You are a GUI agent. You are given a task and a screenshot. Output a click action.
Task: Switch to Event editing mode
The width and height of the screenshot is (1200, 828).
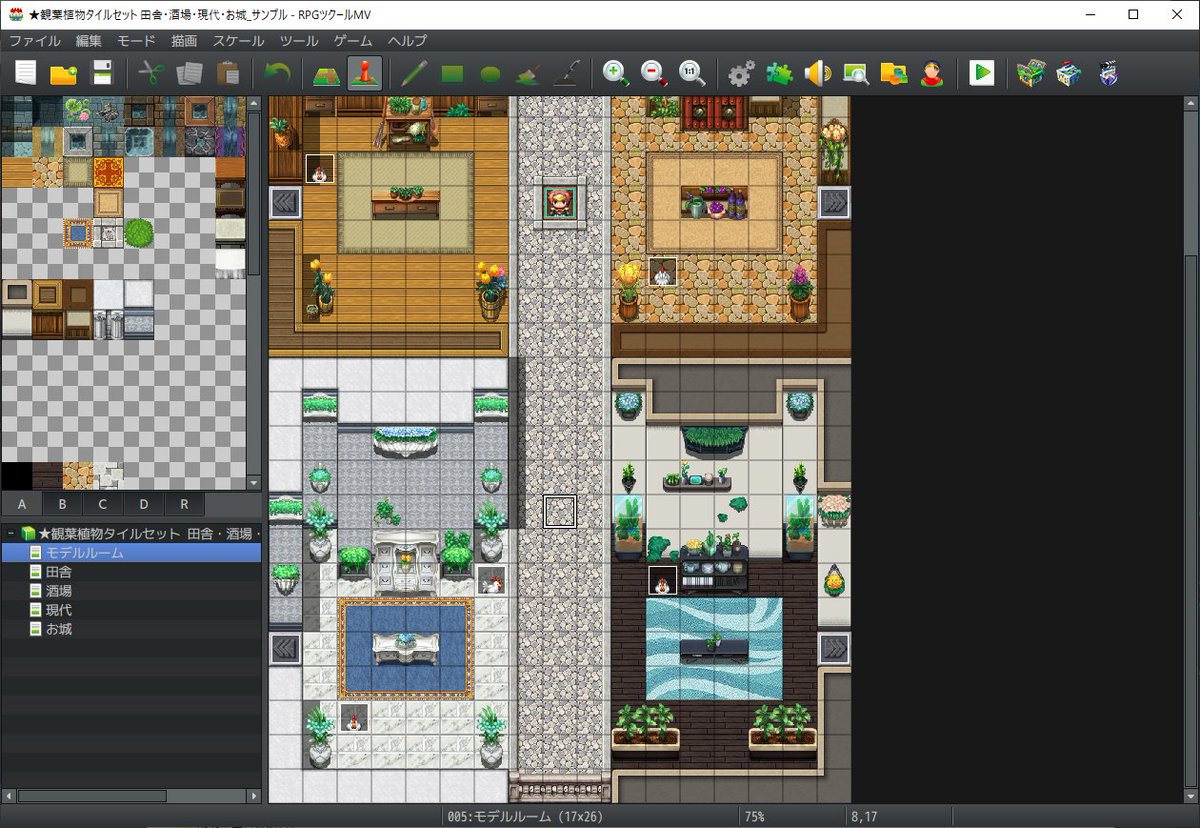tap(364, 72)
